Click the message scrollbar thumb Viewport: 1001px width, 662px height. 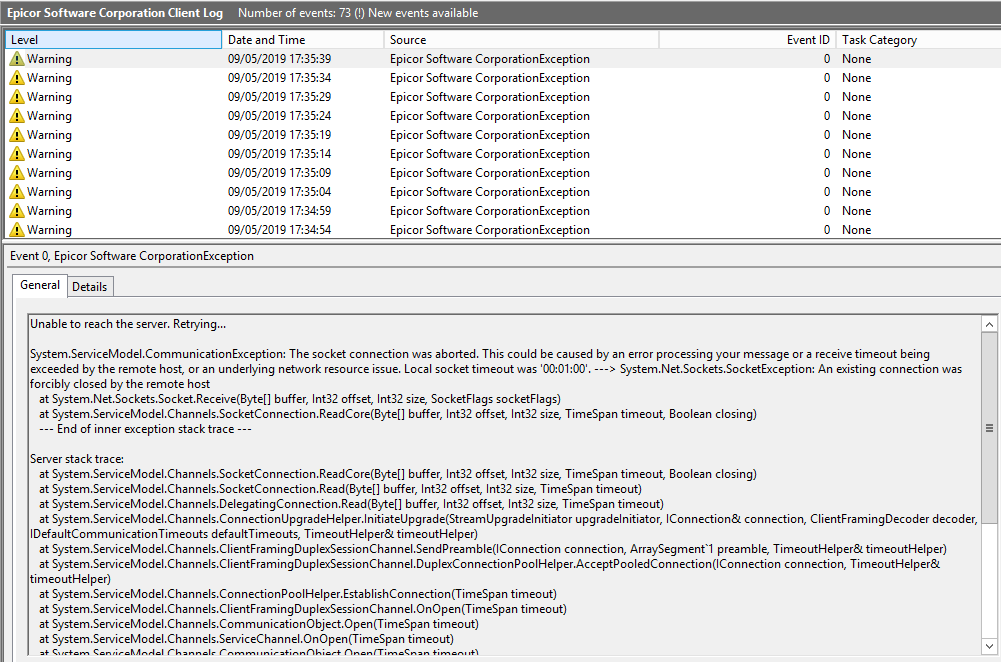click(989, 428)
